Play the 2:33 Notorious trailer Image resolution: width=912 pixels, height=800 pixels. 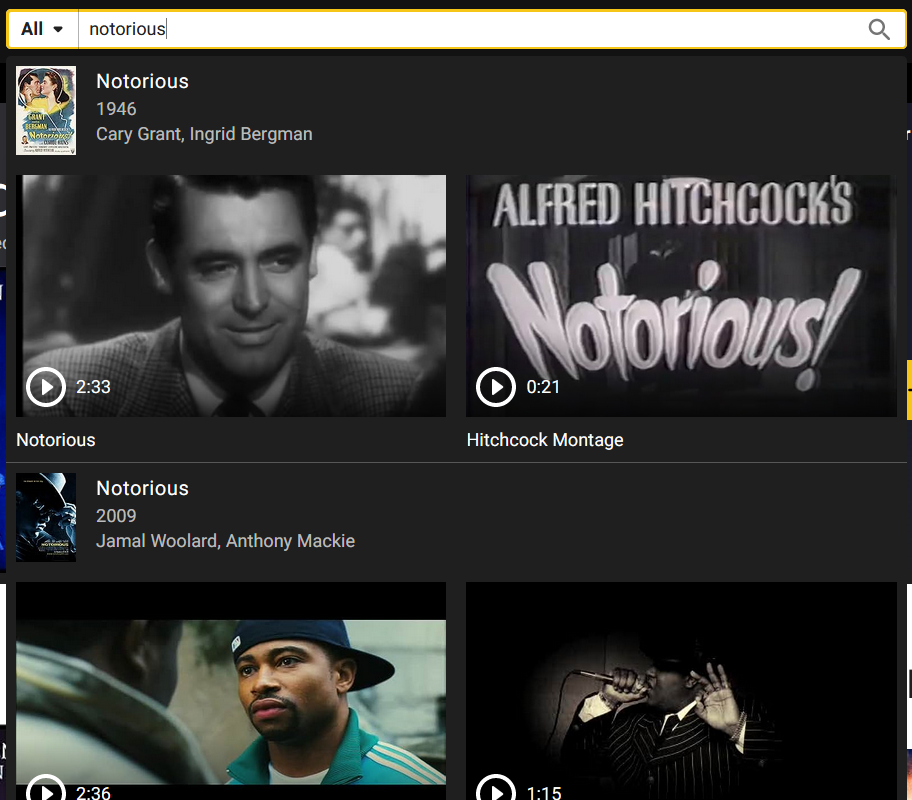point(46,387)
